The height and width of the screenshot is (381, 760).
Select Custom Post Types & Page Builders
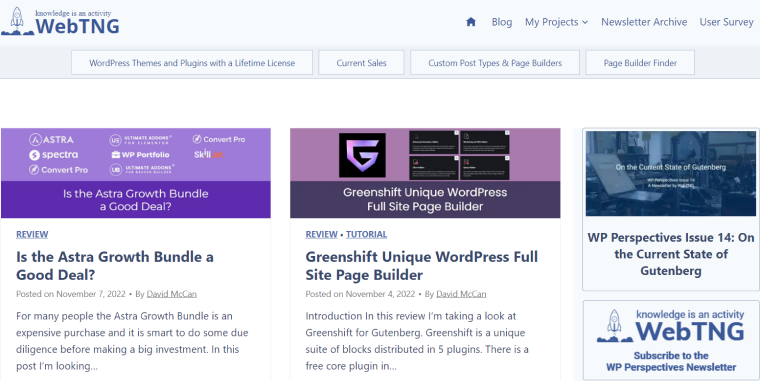495,63
